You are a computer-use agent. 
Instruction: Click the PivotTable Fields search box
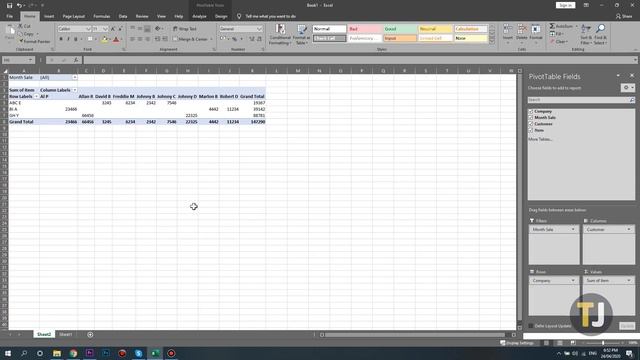(x=581, y=100)
